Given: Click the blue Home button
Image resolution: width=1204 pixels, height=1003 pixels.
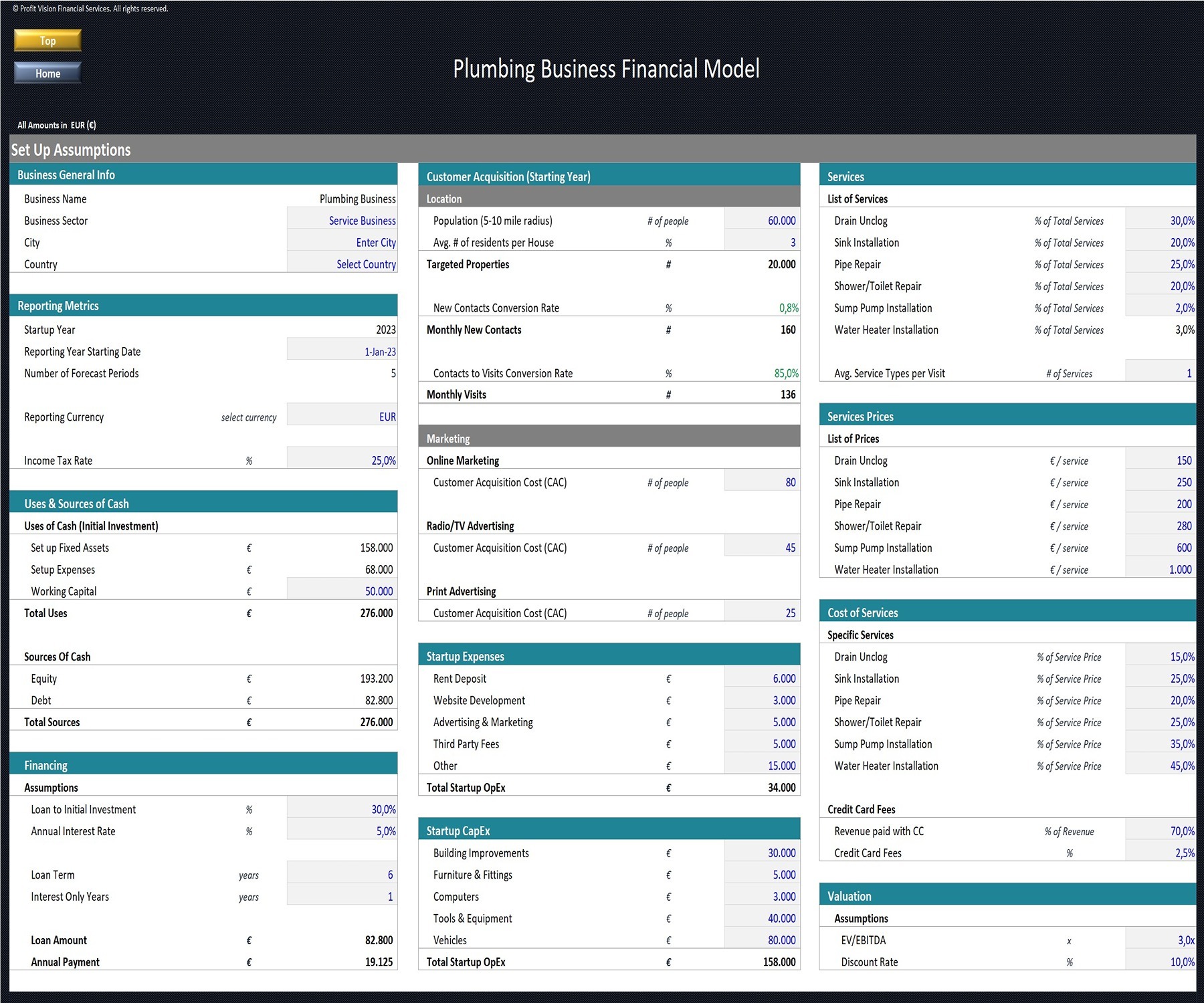Looking at the screenshot, I should pos(47,73).
